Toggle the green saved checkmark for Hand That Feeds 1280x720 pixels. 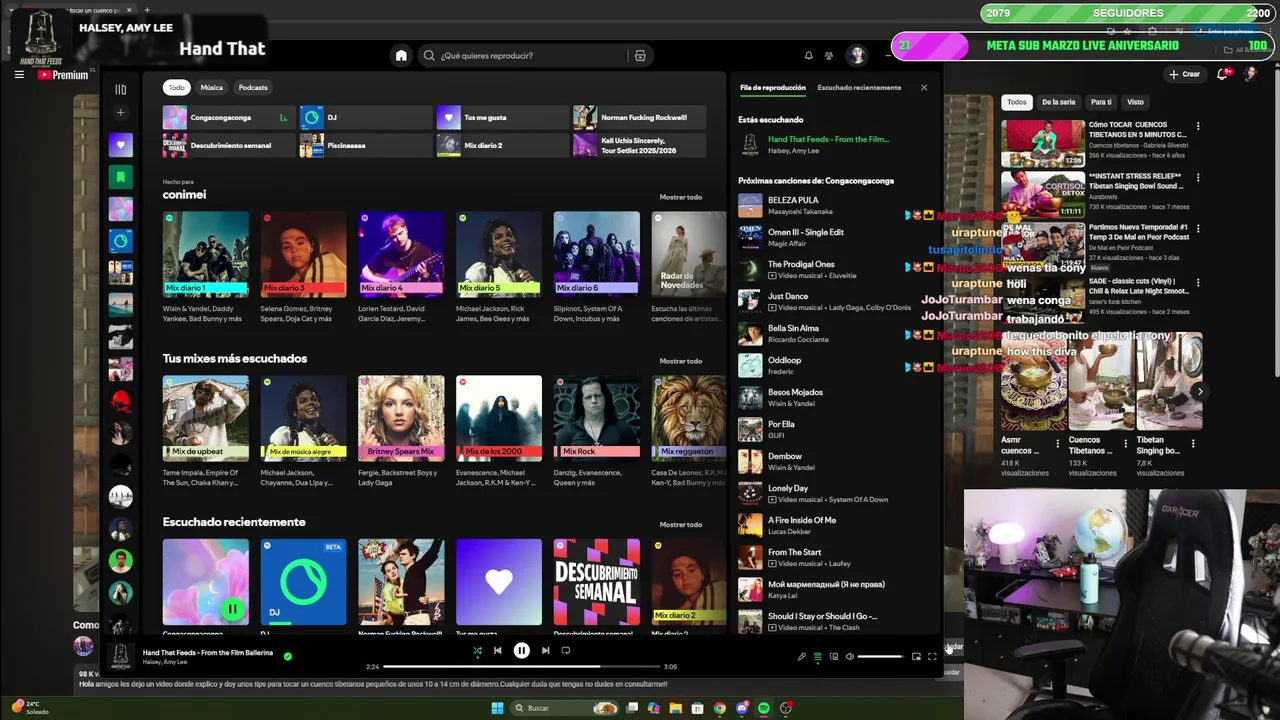point(288,657)
